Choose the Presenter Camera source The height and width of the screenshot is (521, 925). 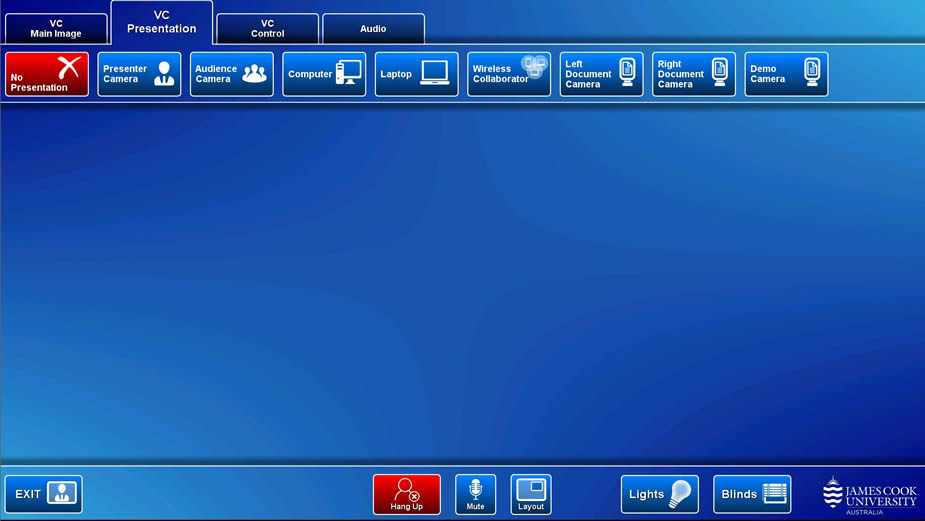pyautogui.click(x=139, y=74)
